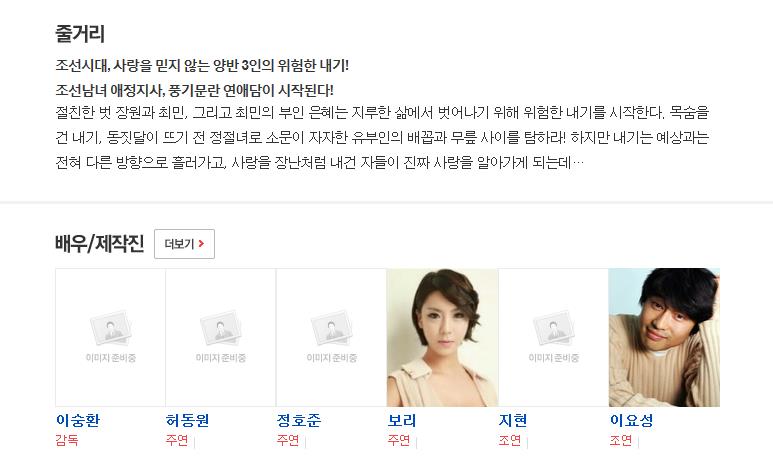Click the 감독 role label under 이숭환

click(x=67, y=439)
